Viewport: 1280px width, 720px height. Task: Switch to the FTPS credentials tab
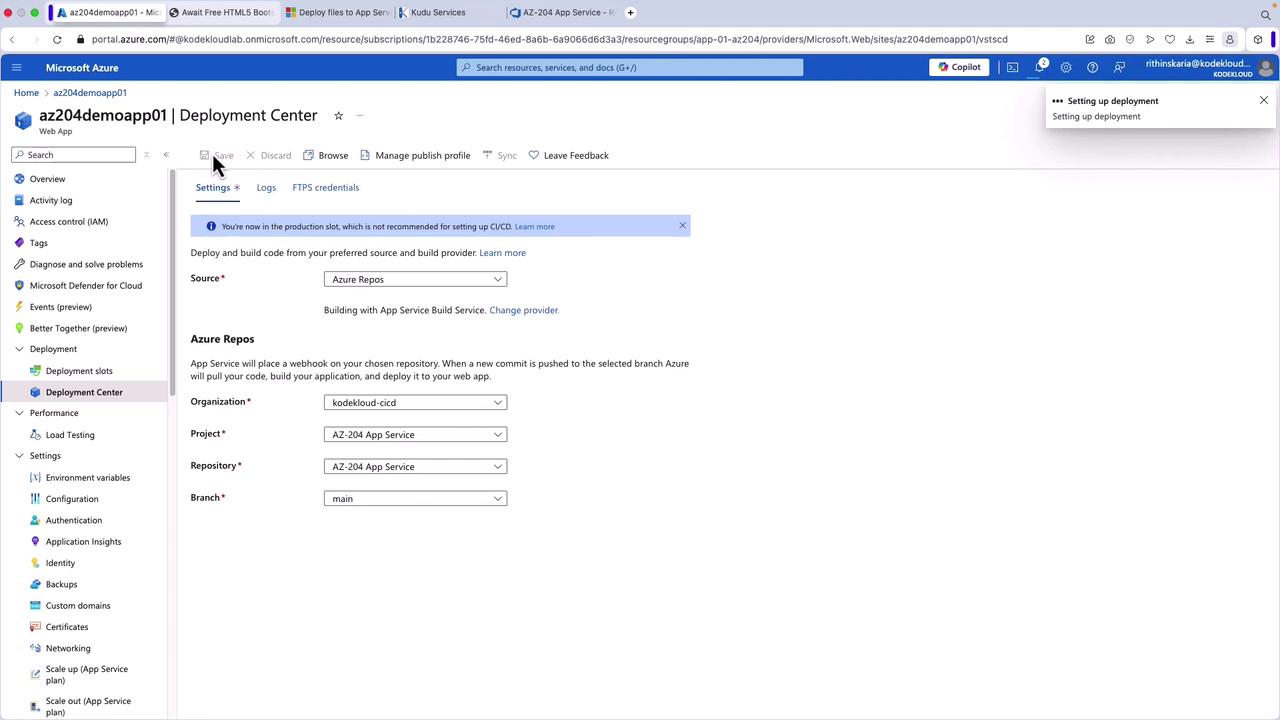coord(325,187)
